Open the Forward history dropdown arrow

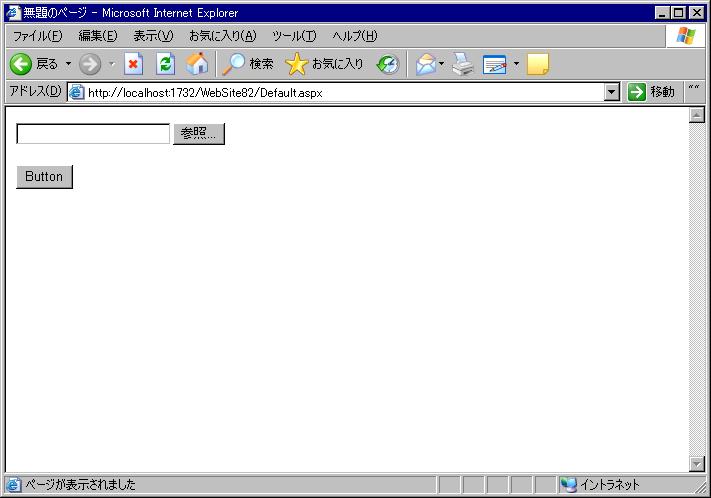coord(112,64)
